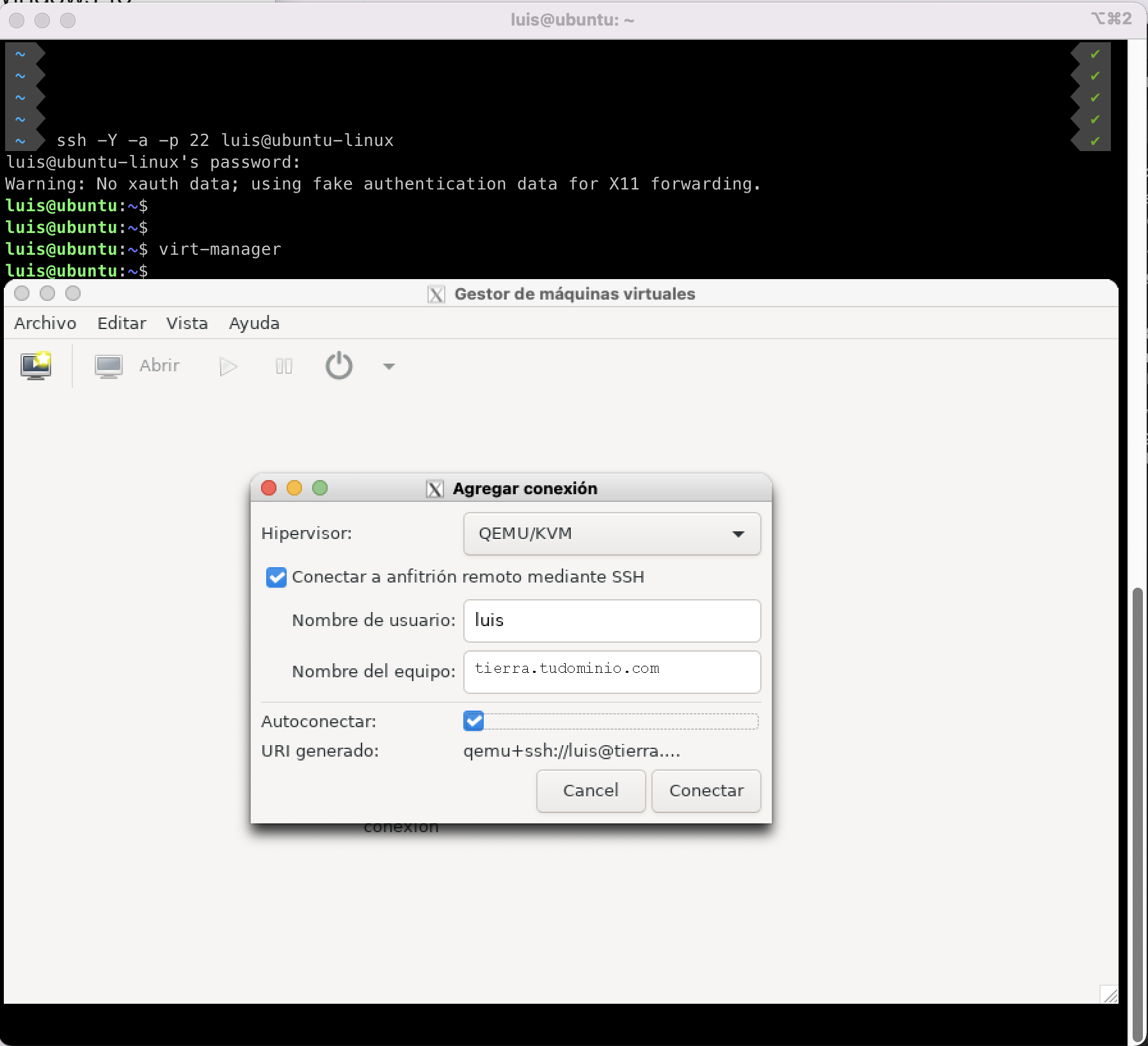Click the luis@ubuntu: ~ terminal title
The image size is (1148, 1046).
click(572, 20)
